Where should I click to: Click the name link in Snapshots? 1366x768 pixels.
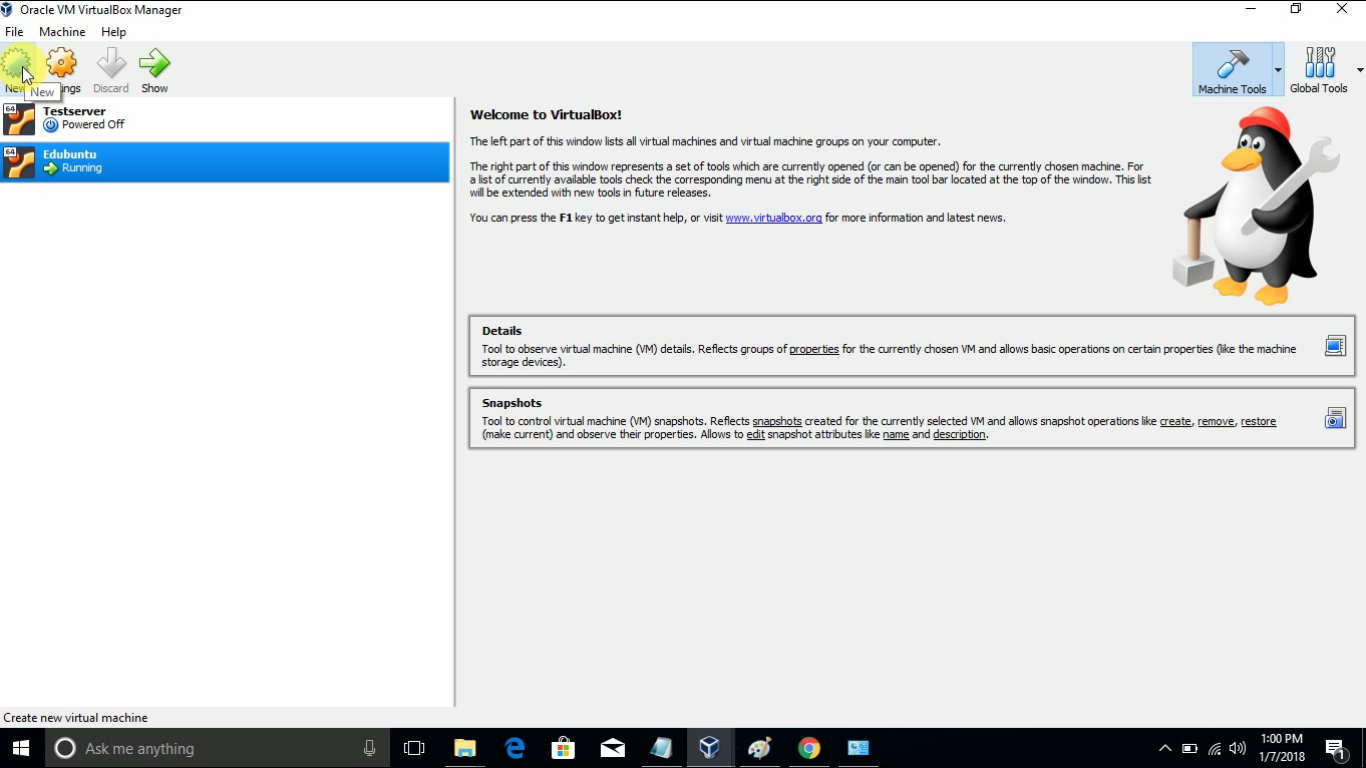pos(896,434)
